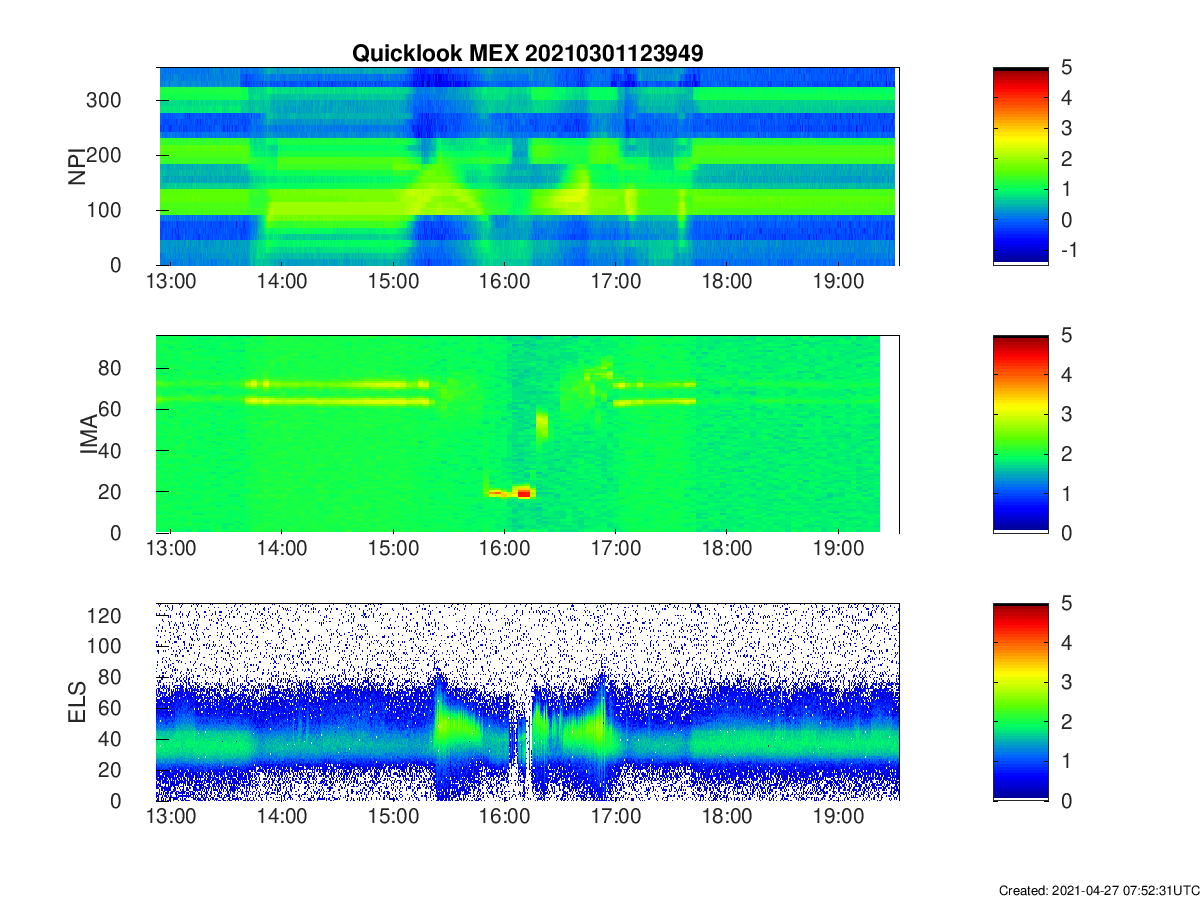The image size is (1200, 900).
Task: Click the 16:00 tick under the IMA panel
Action: click(x=504, y=550)
